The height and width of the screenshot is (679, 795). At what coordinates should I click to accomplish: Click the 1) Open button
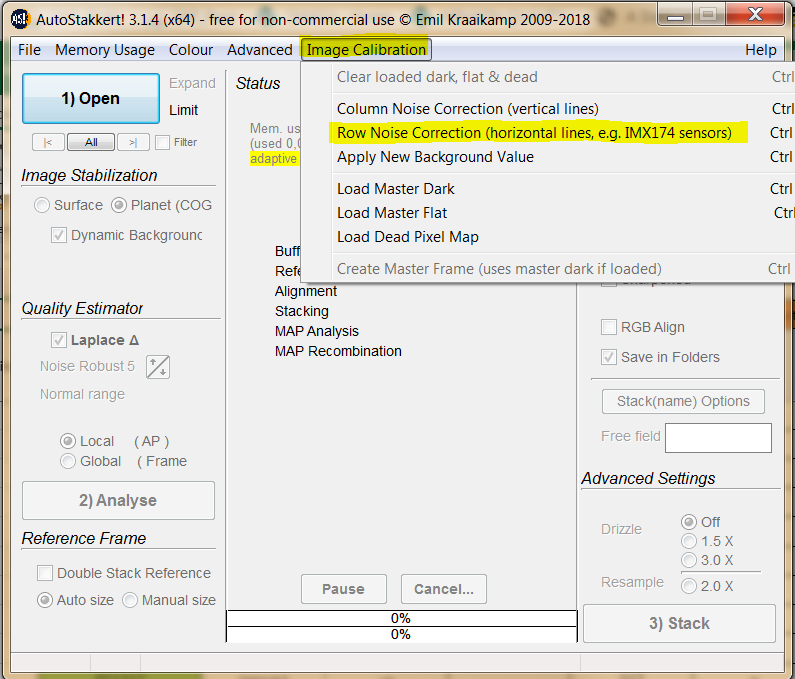pos(91,98)
